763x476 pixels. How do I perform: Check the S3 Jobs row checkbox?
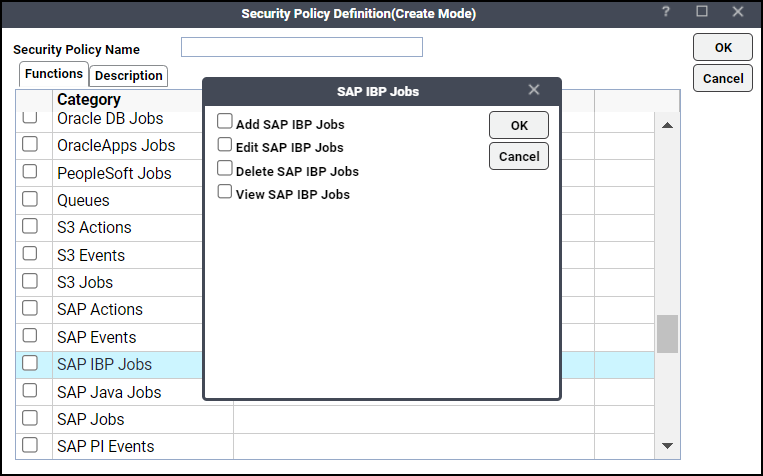30,281
